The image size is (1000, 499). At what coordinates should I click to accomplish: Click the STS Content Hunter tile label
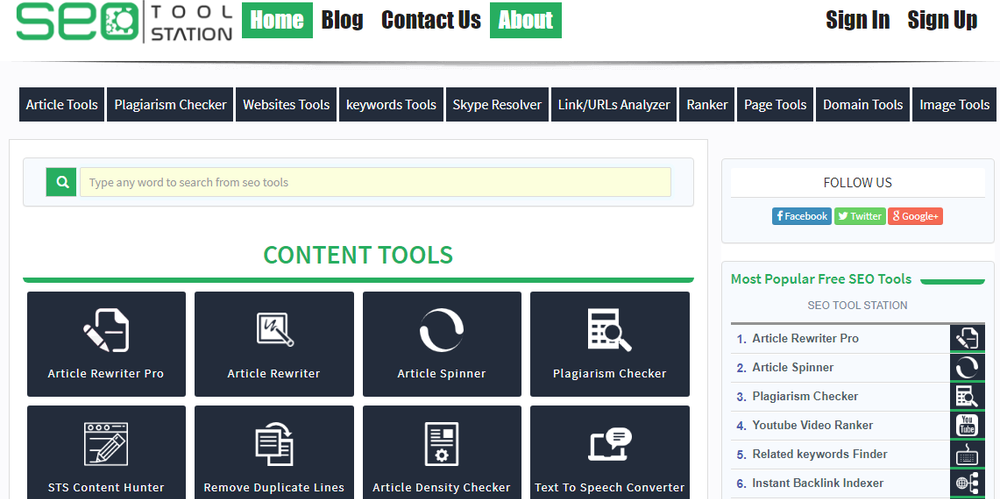tap(106, 488)
